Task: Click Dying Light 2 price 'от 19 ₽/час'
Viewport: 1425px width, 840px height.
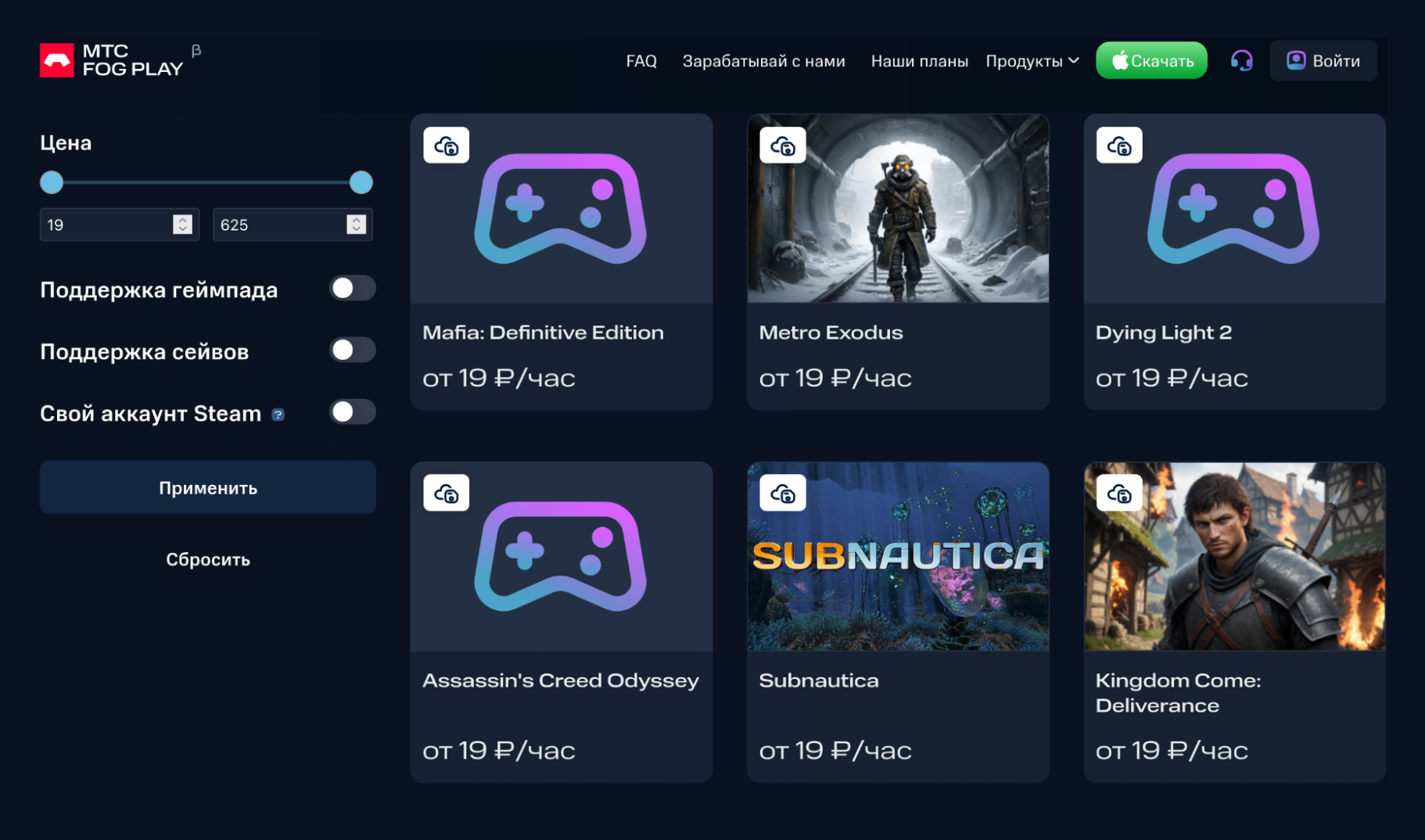Action: tap(1172, 379)
